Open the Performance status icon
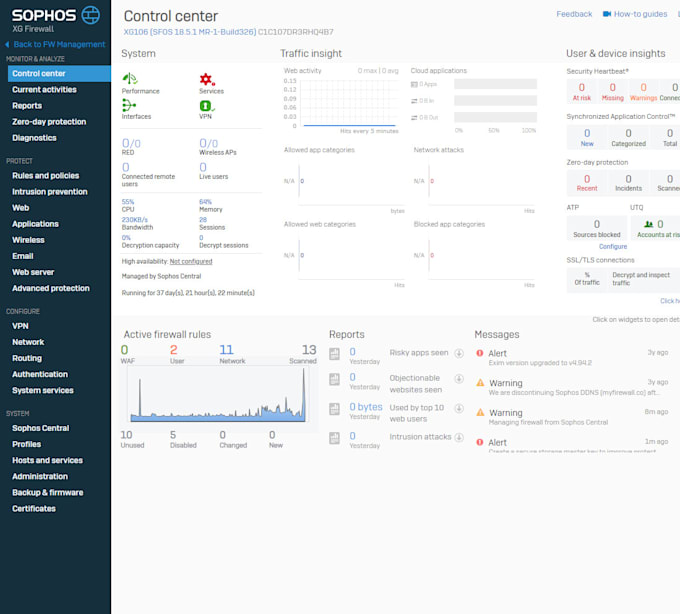 130,78
